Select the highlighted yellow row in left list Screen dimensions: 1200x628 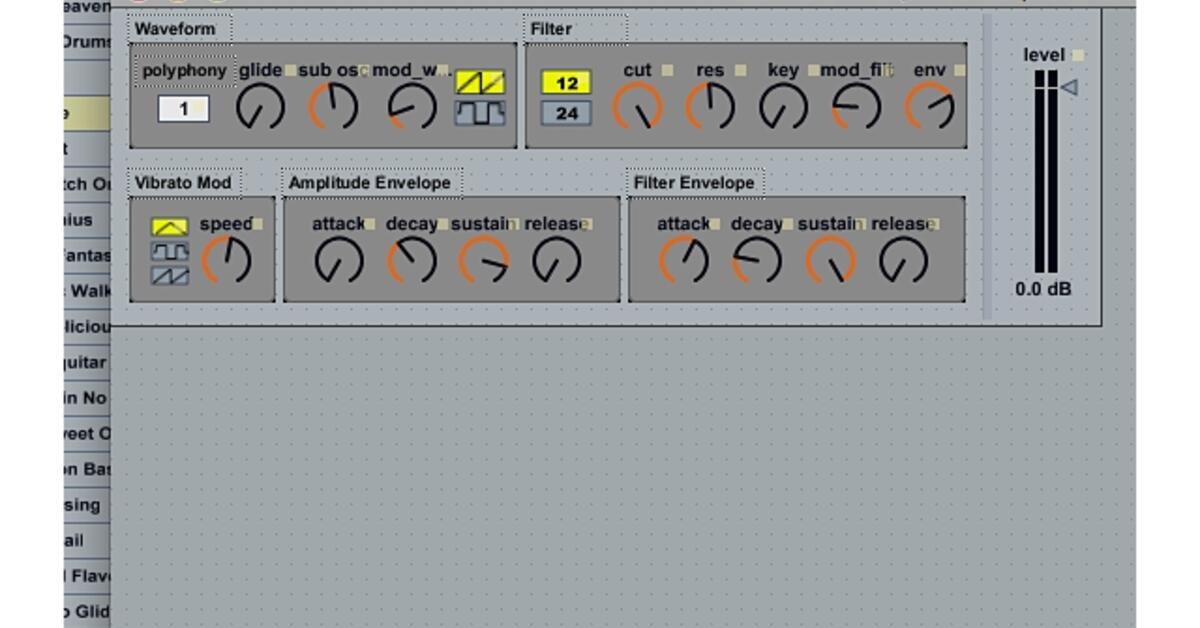pos(87,113)
